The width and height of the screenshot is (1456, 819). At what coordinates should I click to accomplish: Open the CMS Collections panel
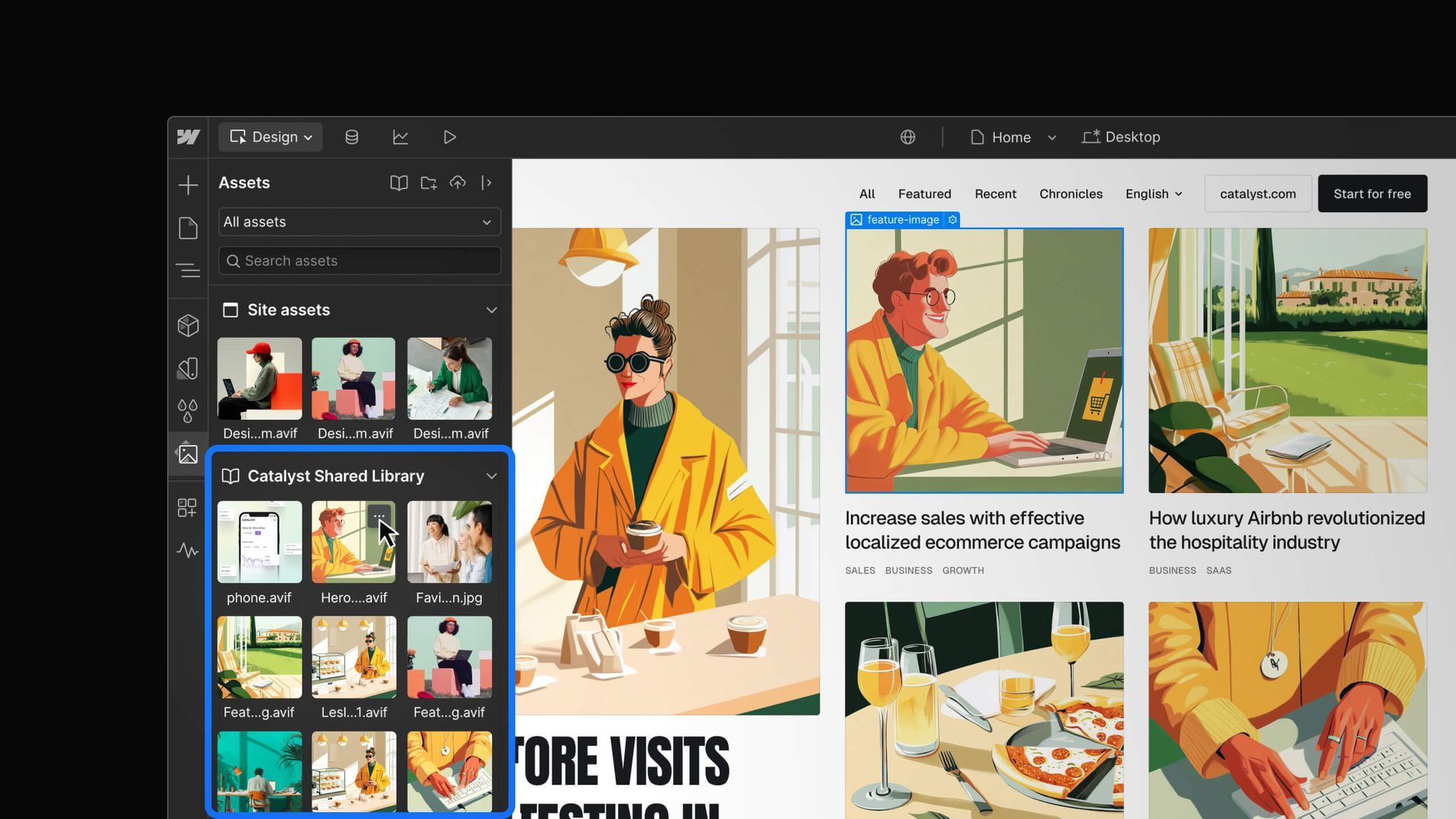(351, 136)
